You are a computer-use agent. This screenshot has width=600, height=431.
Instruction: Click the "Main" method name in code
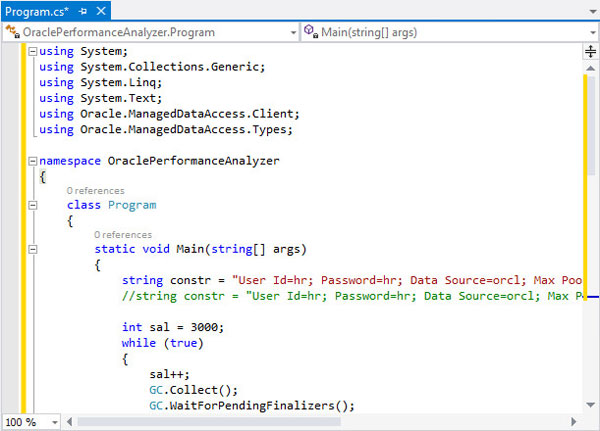(x=190, y=249)
